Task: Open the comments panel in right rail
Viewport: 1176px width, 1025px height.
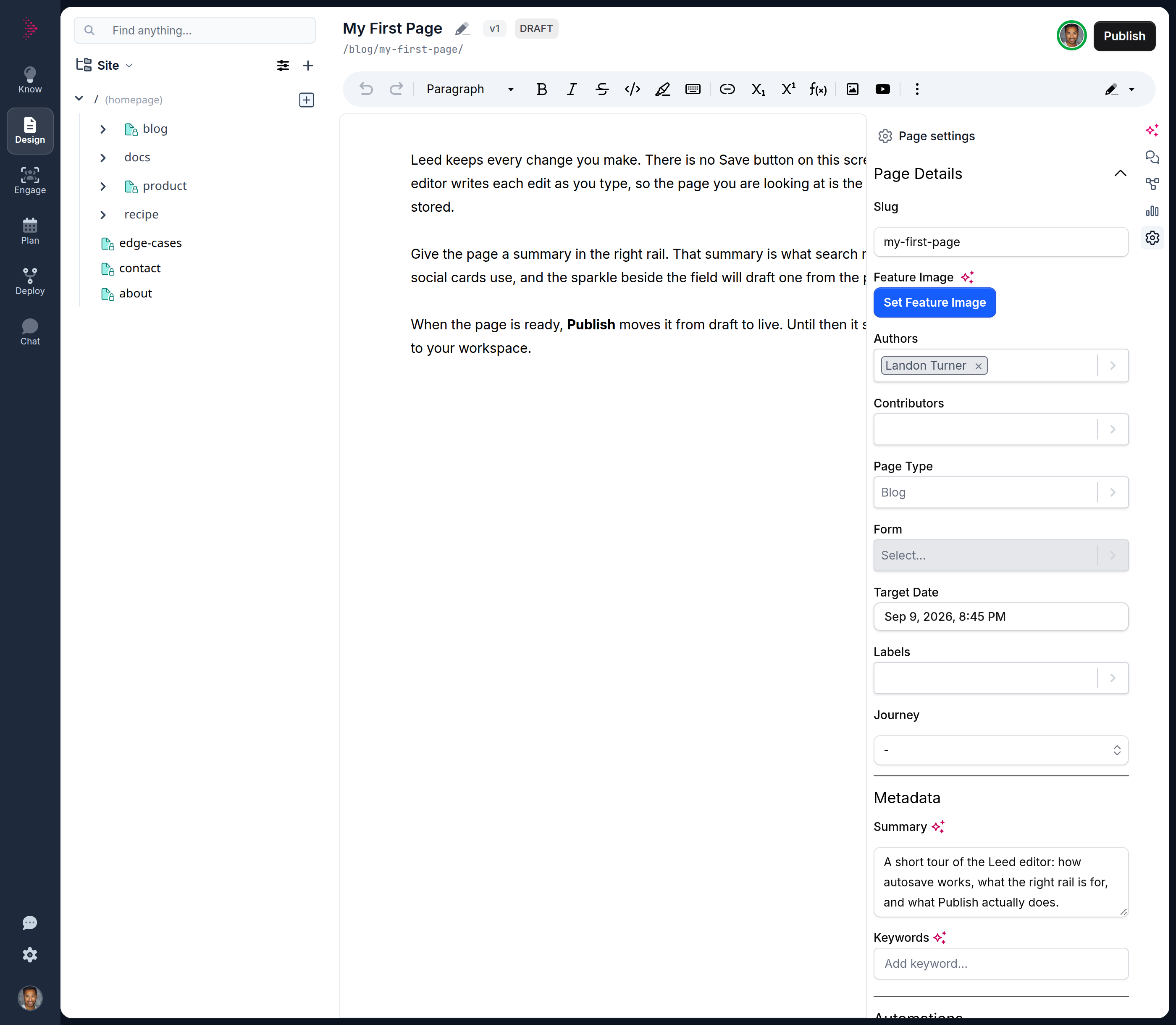Action: 1152,157
